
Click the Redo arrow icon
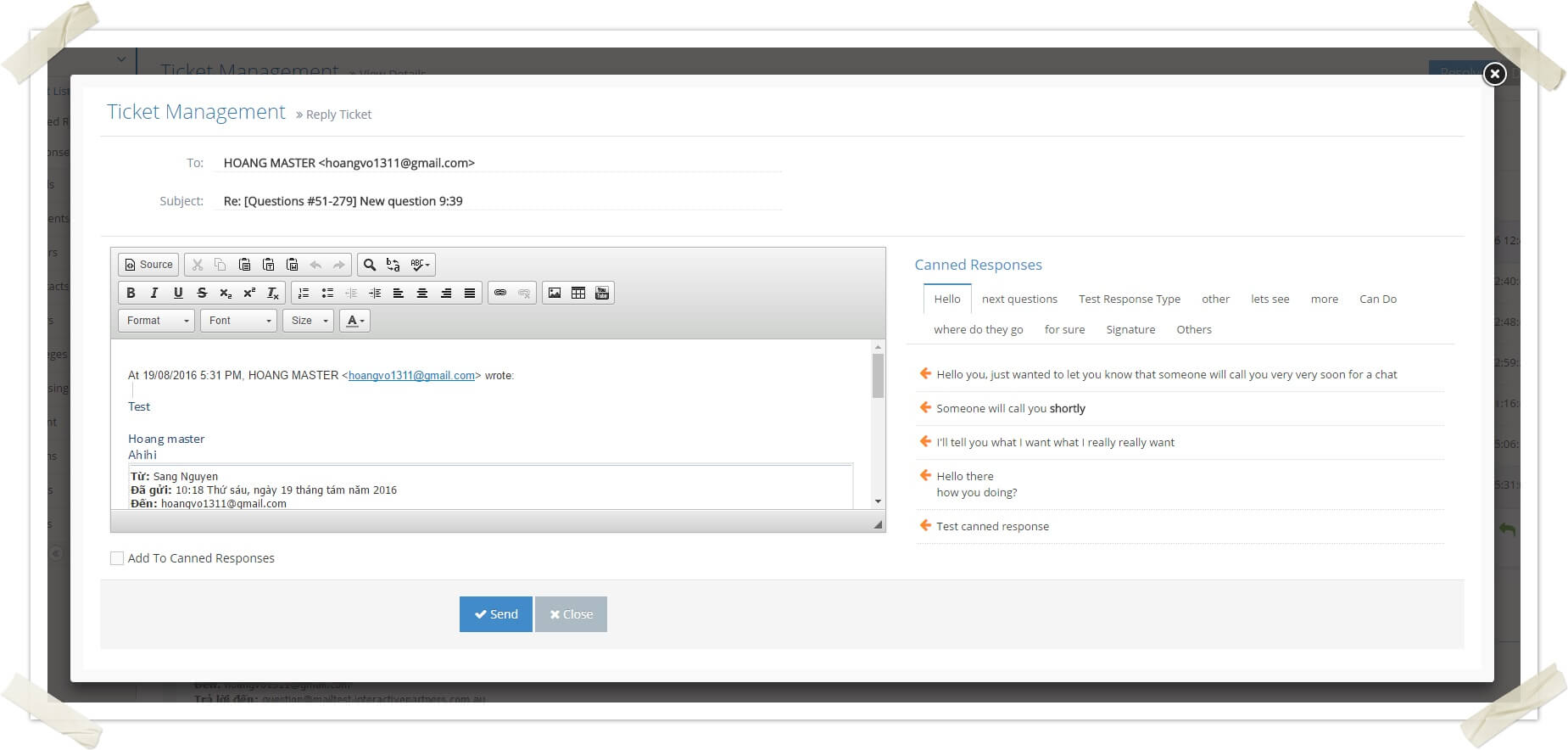(339, 265)
